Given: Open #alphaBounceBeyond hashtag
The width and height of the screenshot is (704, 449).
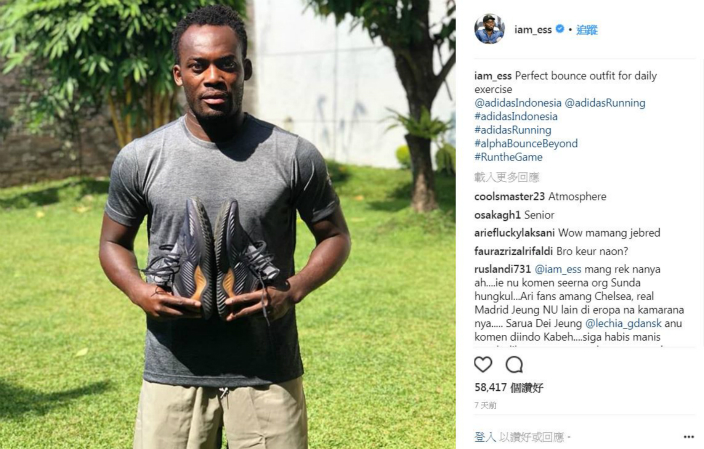Looking at the screenshot, I should point(526,144).
